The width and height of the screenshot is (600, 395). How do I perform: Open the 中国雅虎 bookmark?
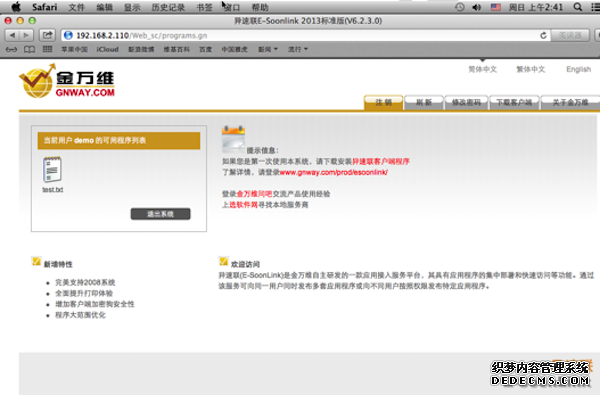coord(235,49)
